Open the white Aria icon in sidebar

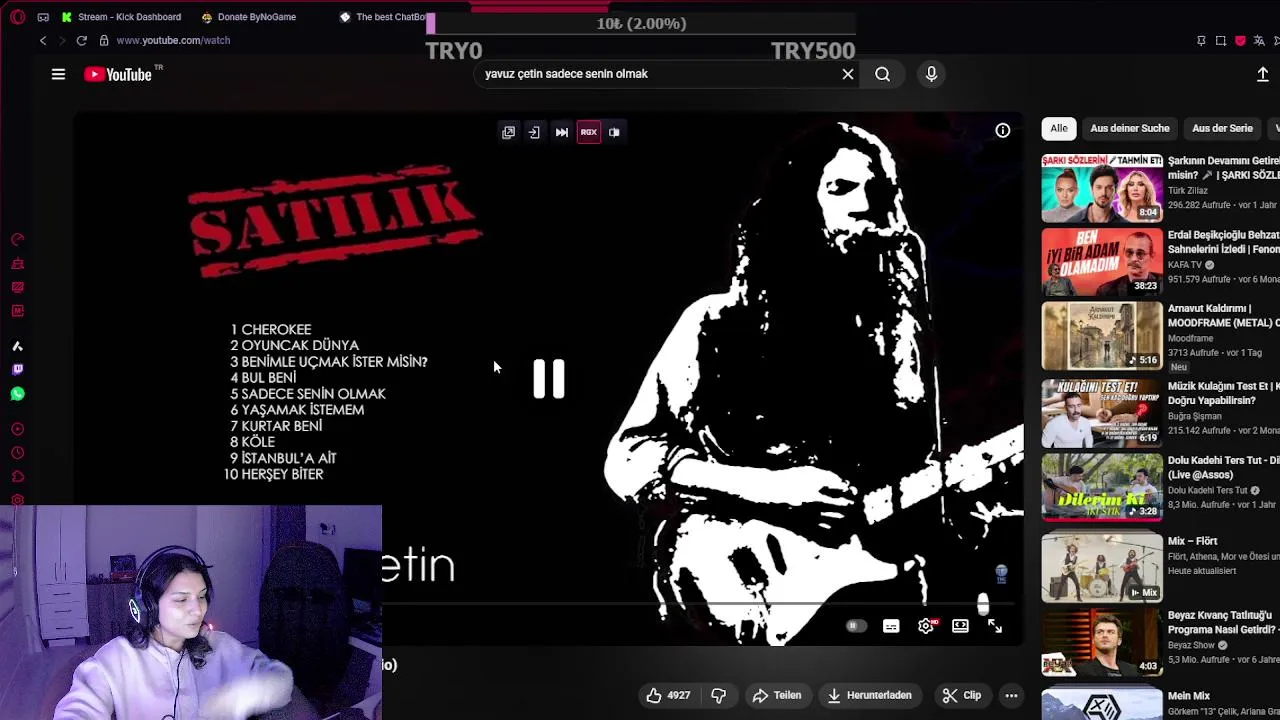(17, 346)
